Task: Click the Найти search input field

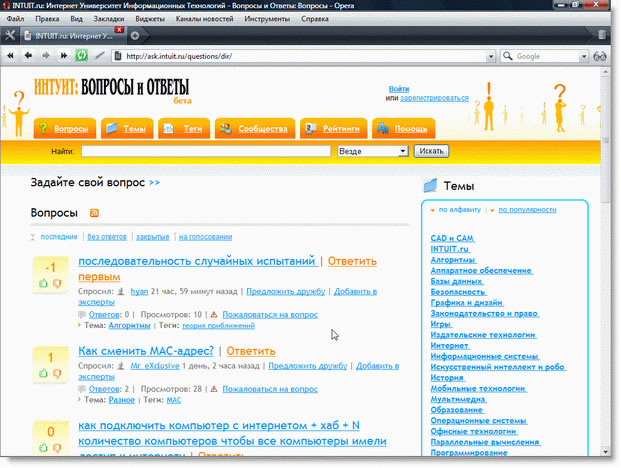Action: [206, 151]
